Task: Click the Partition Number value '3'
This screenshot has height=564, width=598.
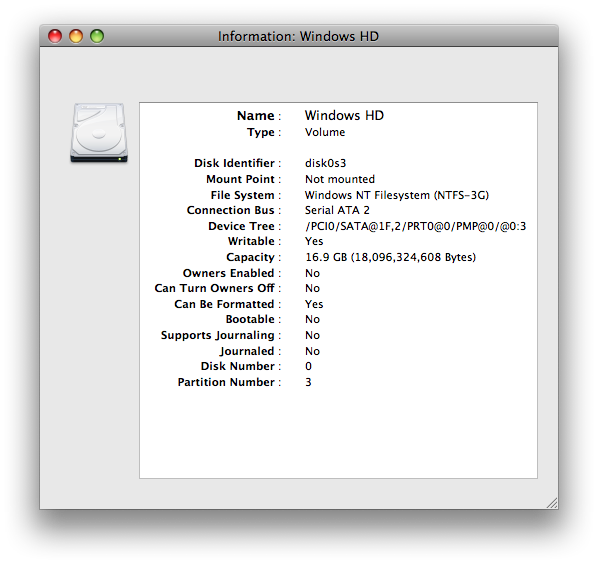Action: point(308,382)
